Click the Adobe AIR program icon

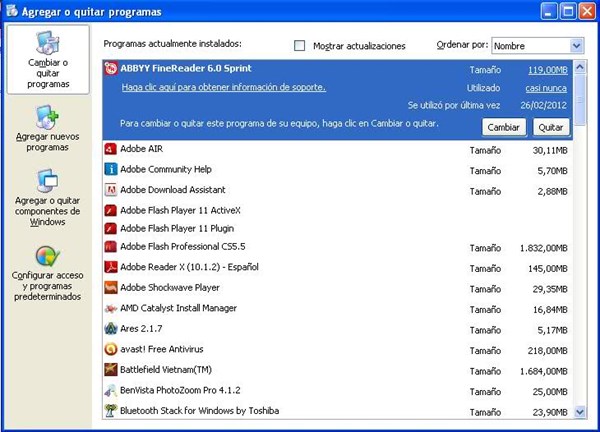[111, 149]
